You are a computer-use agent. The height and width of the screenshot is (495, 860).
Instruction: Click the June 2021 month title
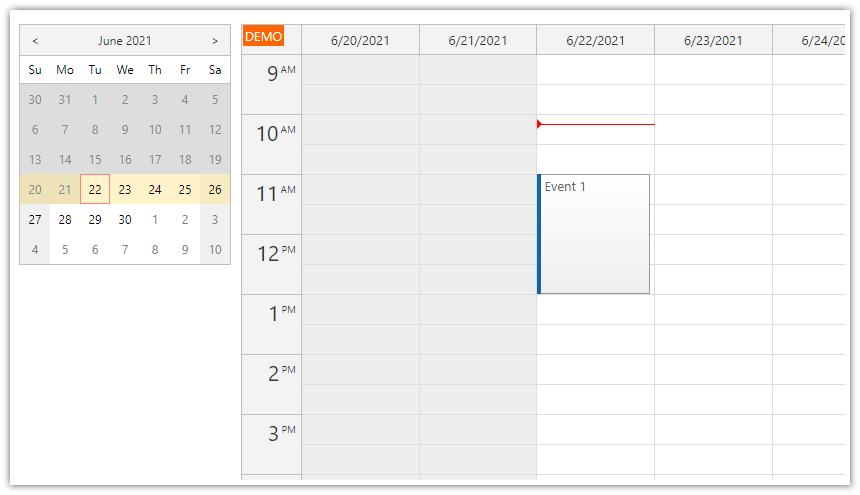coord(125,41)
